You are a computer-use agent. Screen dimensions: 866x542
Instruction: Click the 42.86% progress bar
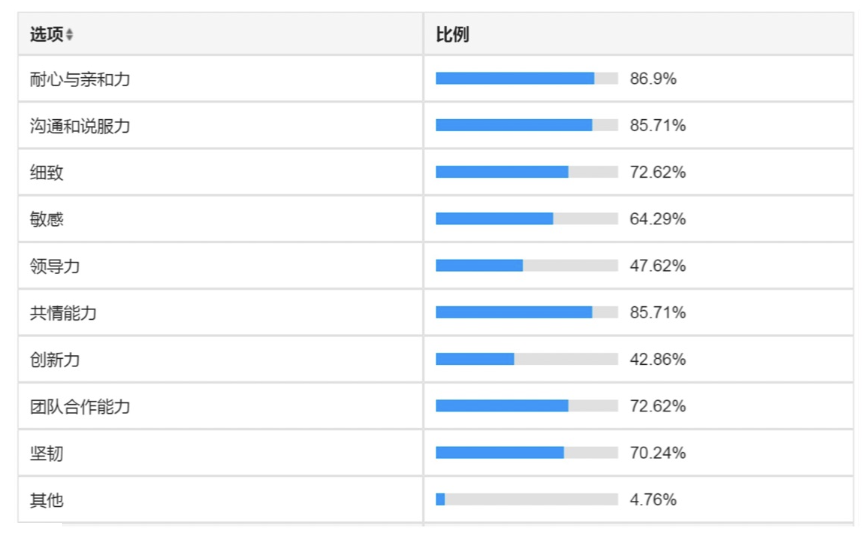526,359
